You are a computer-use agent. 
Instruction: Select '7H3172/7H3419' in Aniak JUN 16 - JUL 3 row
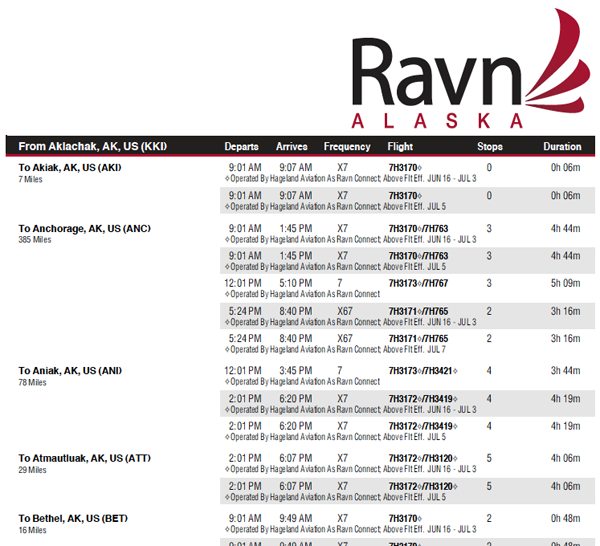[x=423, y=399]
